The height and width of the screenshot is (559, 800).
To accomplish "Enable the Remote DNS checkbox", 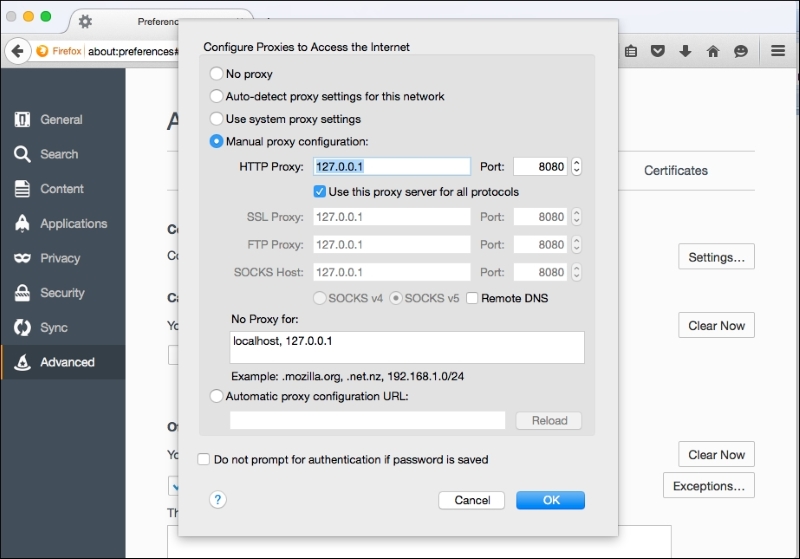I will pyautogui.click(x=472, y=298).
